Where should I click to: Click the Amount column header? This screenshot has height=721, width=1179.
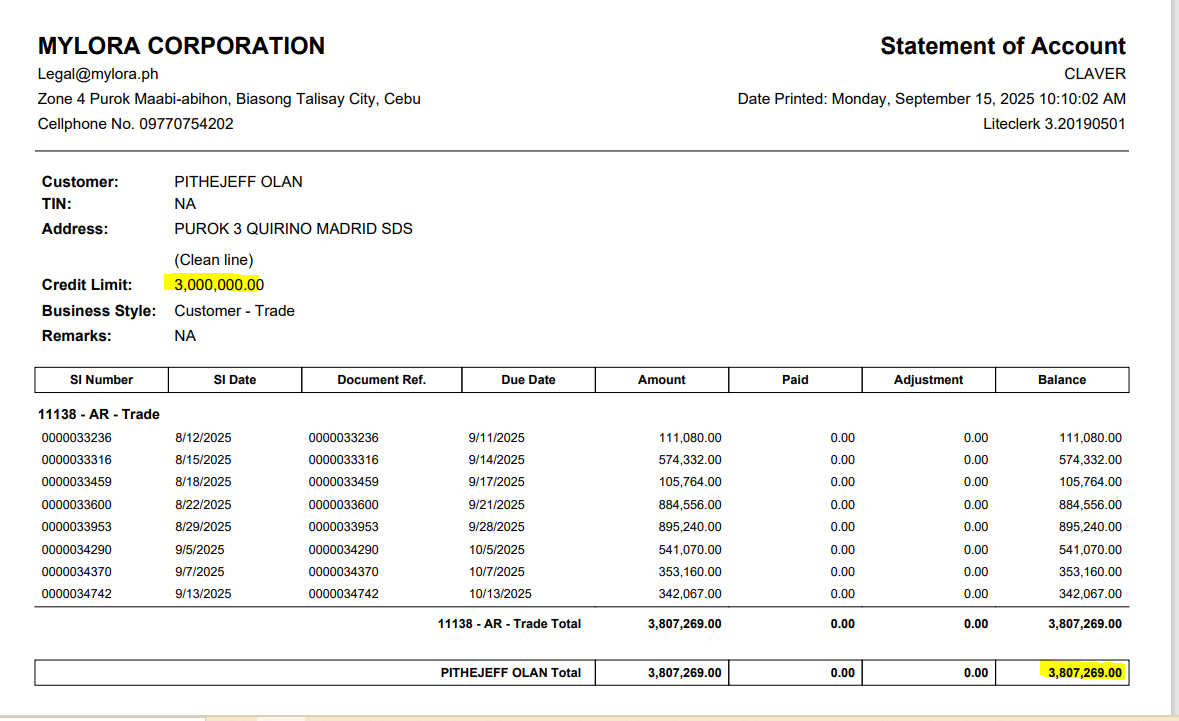coord(661,380)
